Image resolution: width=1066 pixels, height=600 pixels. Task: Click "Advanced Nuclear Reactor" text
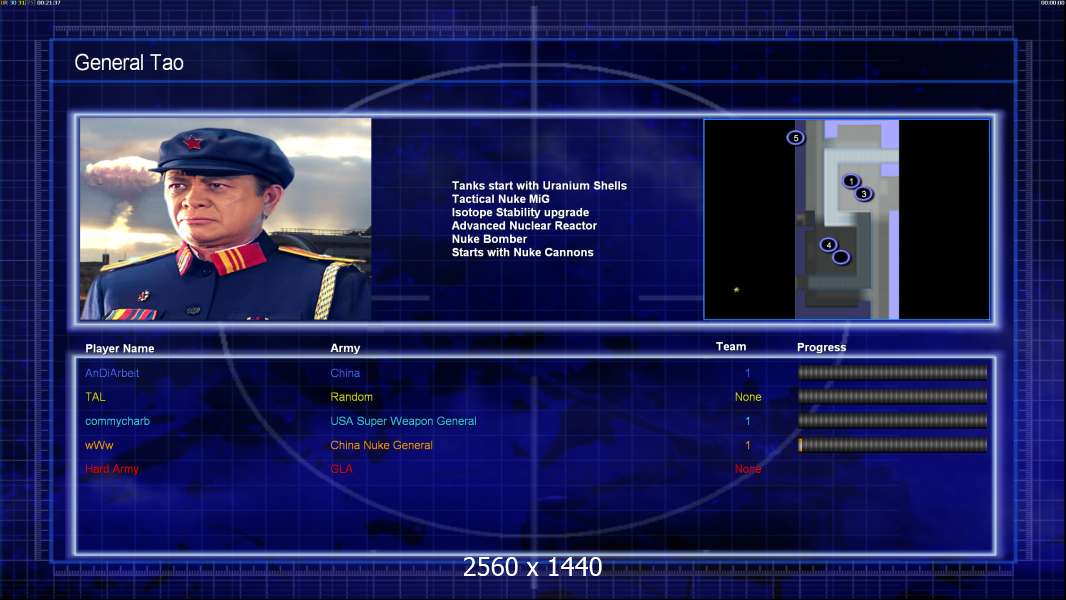click(x=524, y=226)
